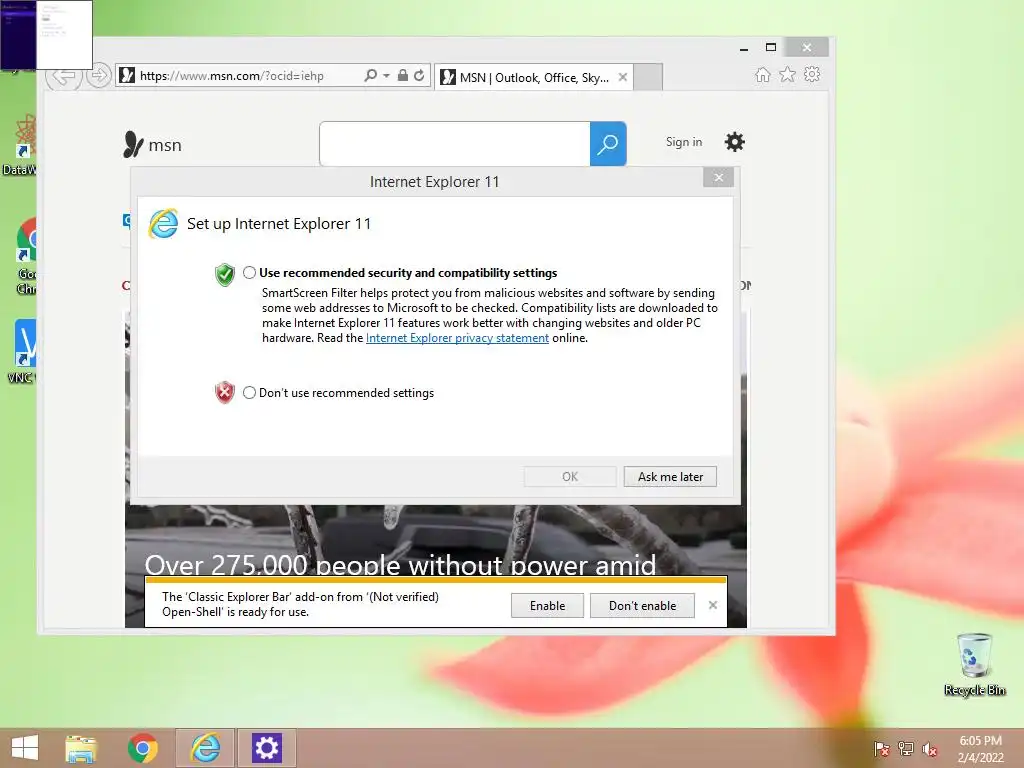Click the window thumbnail preview at top-left
Screen dimensions: 1024x768
pyautogui.click(x=46, y=35)
